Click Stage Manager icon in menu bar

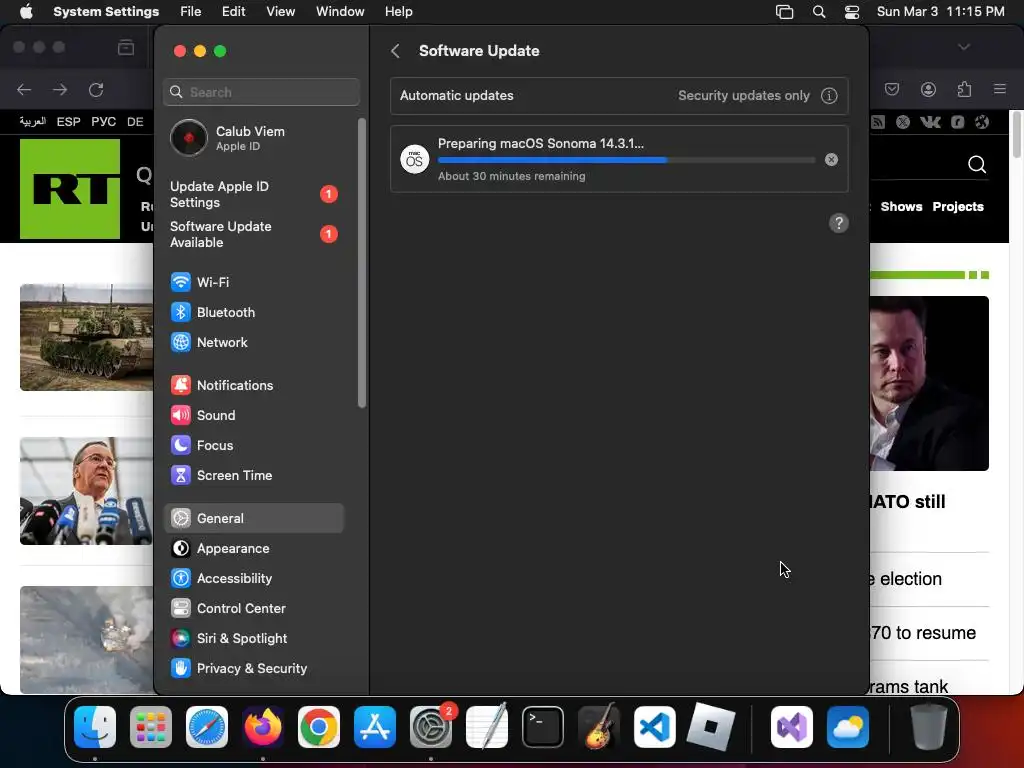(784, 12)
